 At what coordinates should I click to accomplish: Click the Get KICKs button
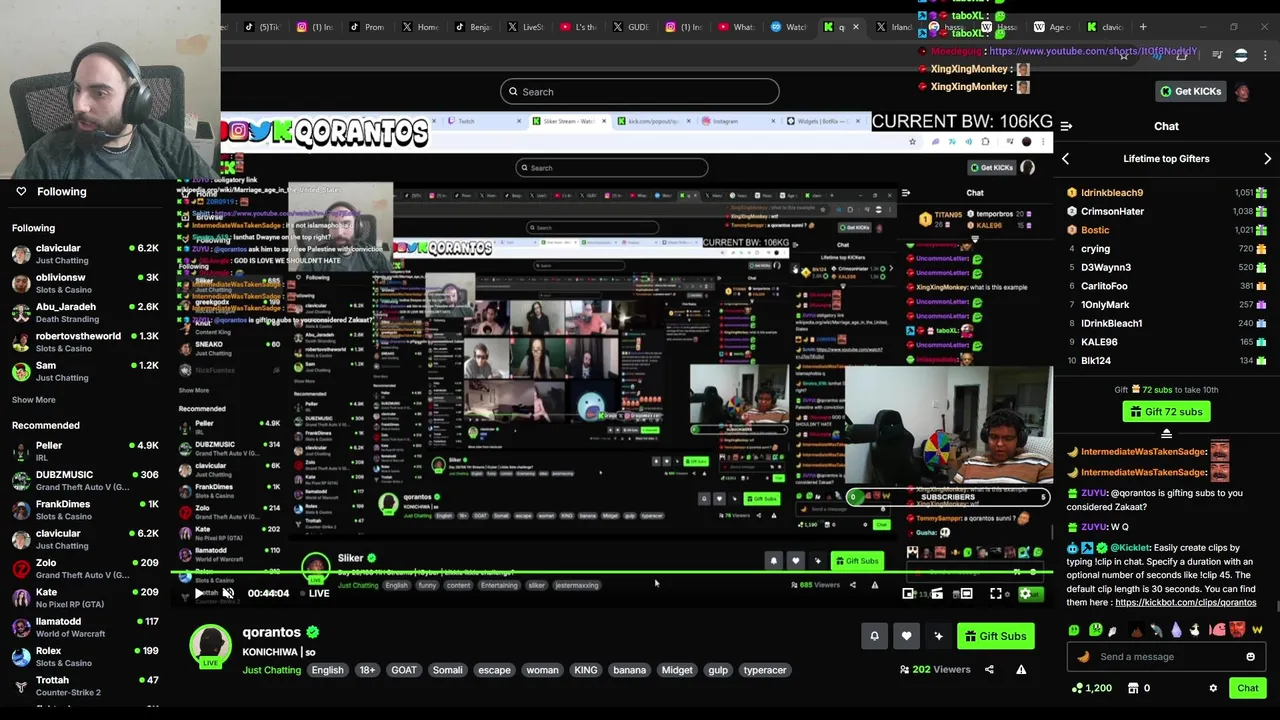tap(1190, 92)
